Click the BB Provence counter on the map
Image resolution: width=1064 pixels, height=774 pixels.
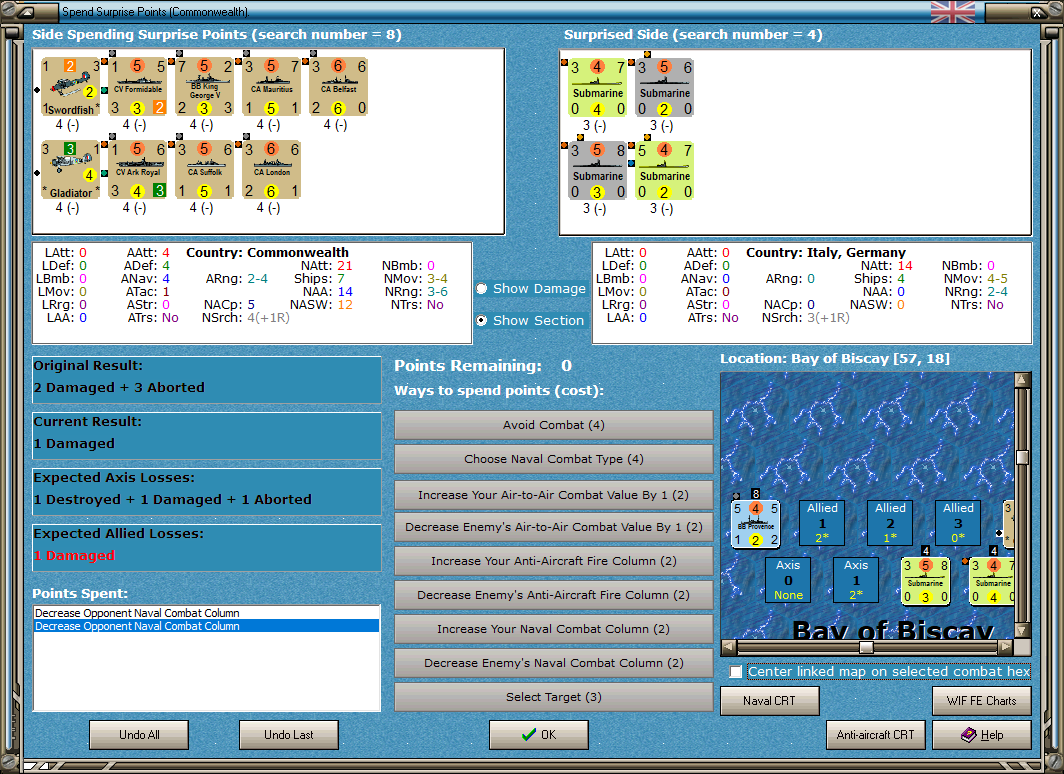[755, 524]
